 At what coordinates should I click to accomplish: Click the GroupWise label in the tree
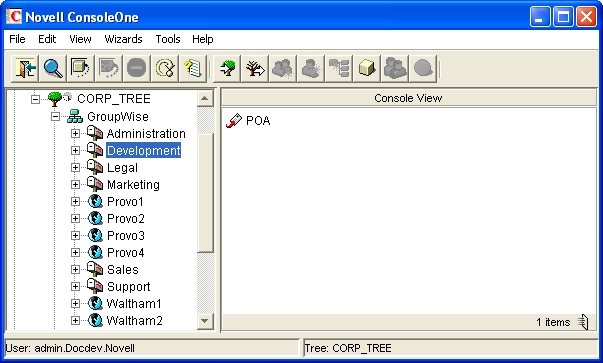(x=118, y=116)
